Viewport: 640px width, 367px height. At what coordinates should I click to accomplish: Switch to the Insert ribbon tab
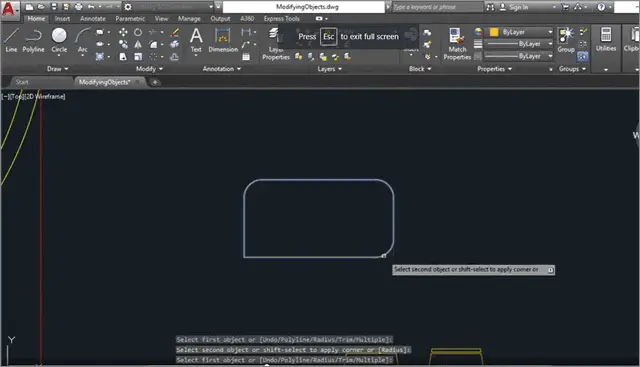62,18
